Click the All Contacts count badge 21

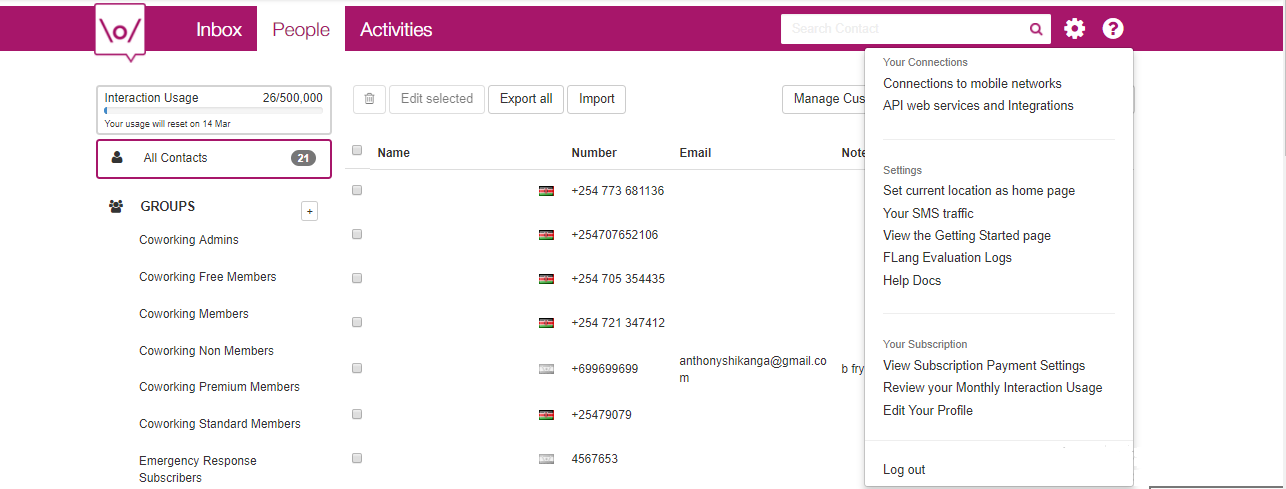[303, 158]
